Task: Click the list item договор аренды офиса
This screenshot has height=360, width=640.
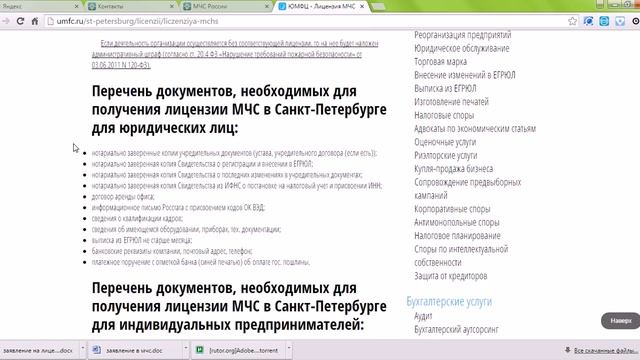Action: 123,196
